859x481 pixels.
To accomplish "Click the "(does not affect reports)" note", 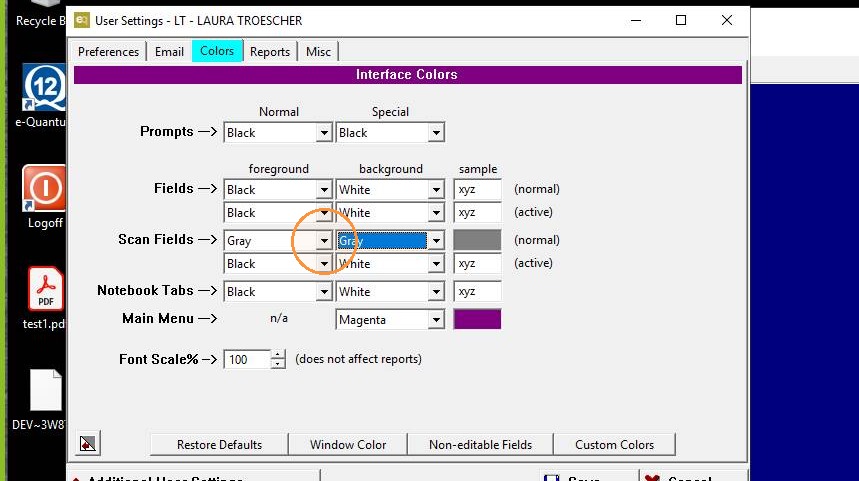I will [358, 359].
